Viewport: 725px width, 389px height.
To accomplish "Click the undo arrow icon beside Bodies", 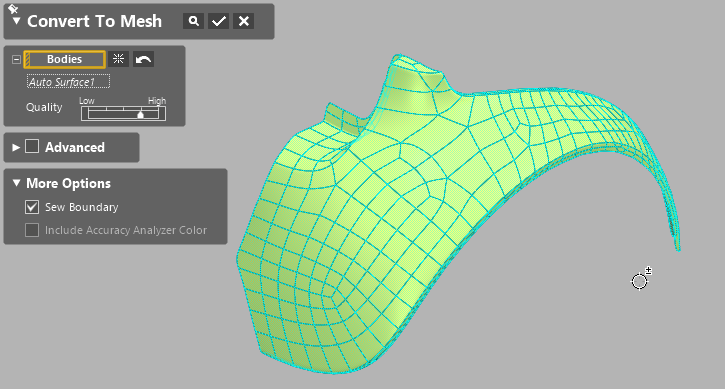I will (143, 59).
